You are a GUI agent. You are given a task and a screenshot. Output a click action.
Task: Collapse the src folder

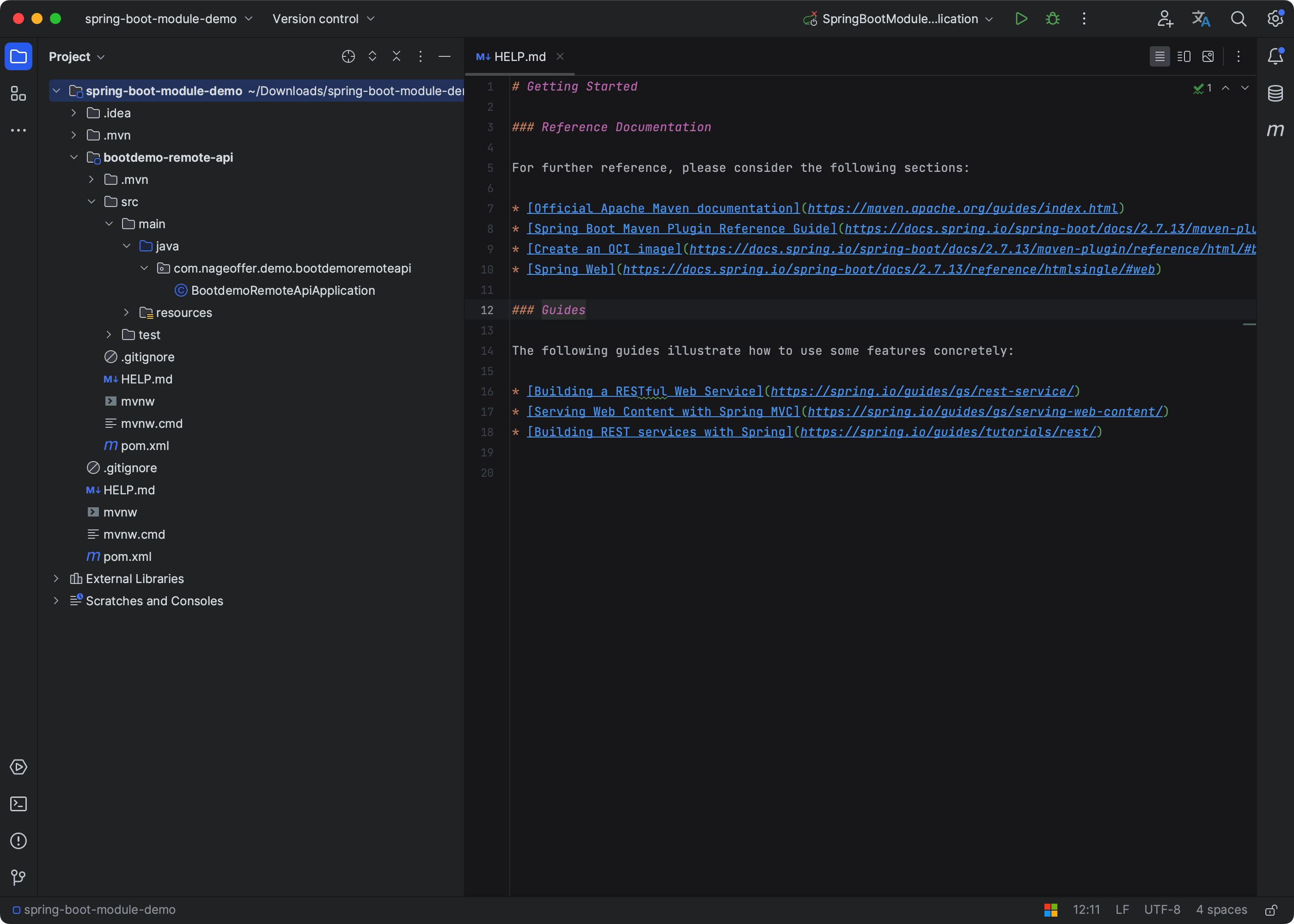click(91, 202)
